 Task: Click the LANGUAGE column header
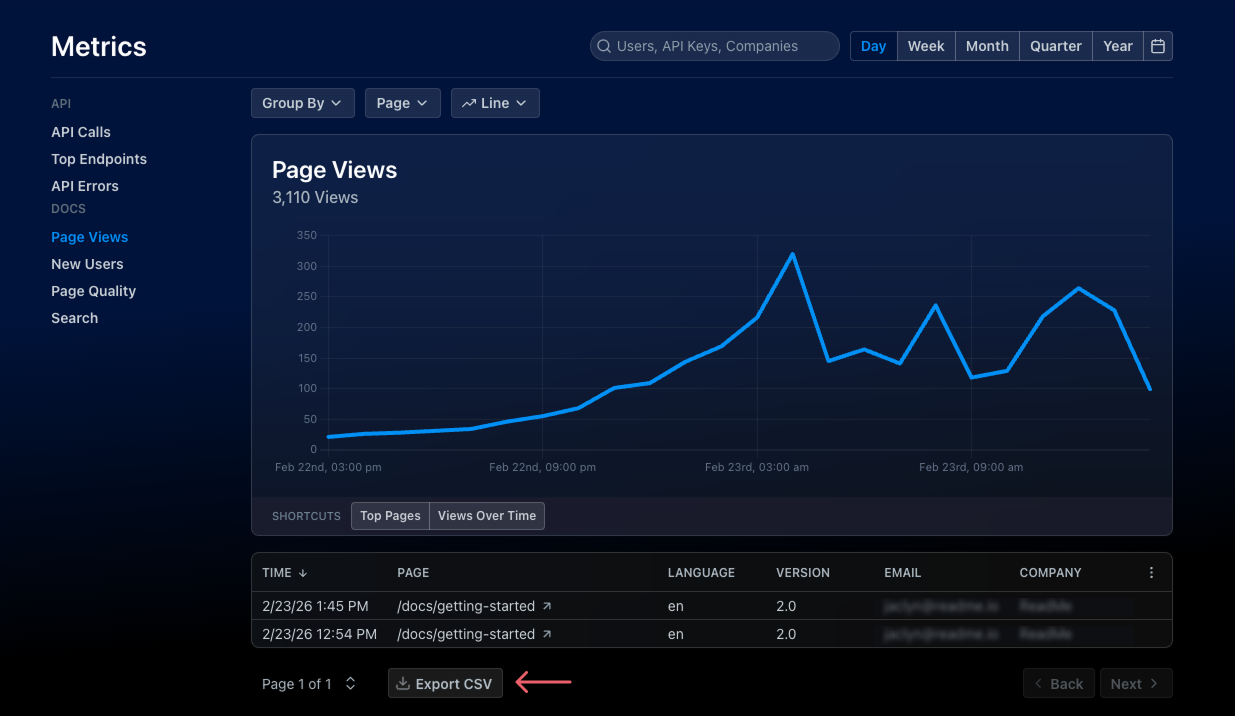tap(701, 573)
